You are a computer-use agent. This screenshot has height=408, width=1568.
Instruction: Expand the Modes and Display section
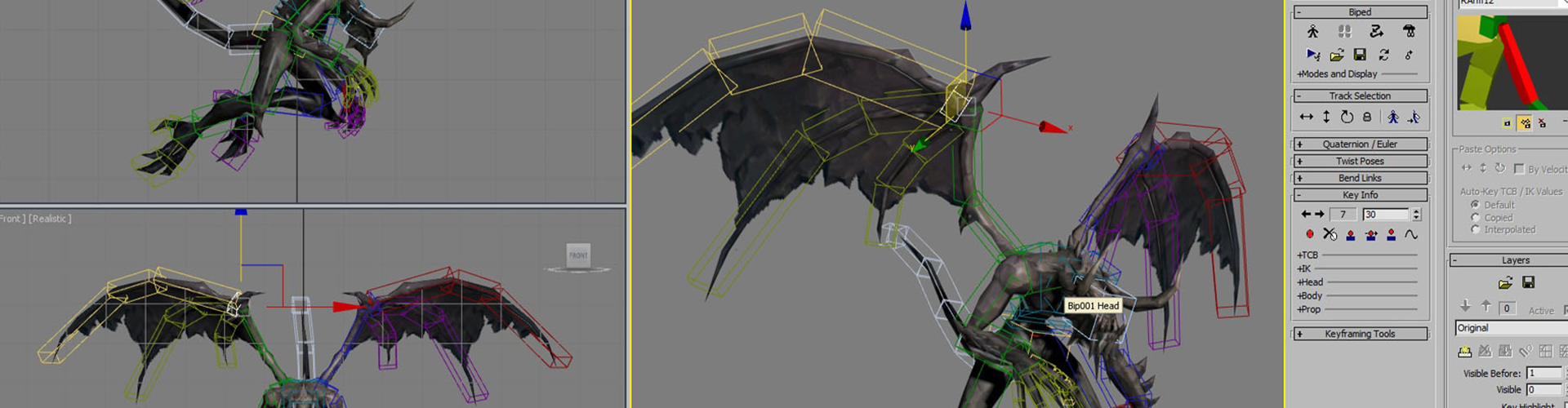(x=1337, y=74)
